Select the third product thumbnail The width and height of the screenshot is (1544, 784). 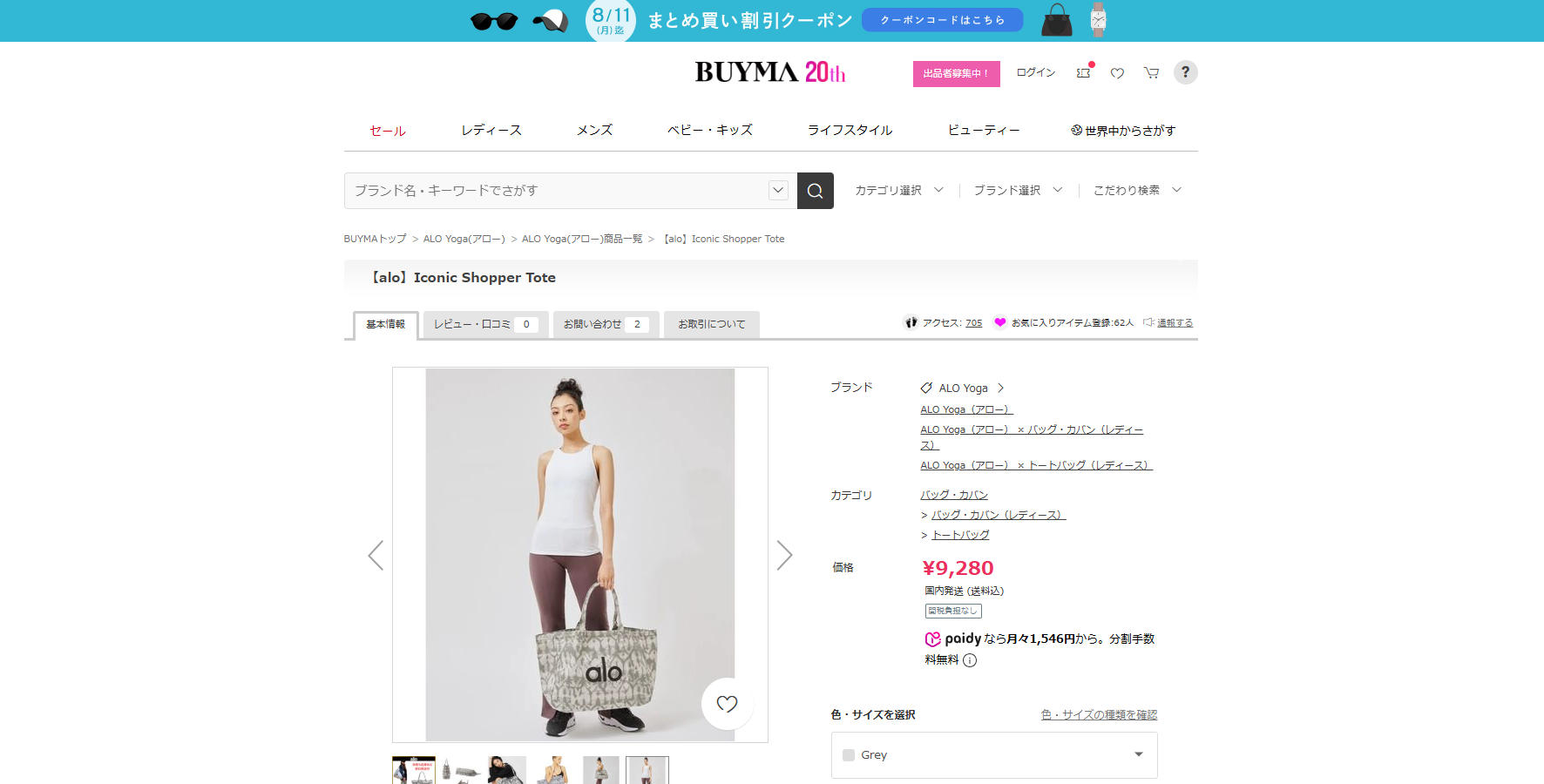507,770
